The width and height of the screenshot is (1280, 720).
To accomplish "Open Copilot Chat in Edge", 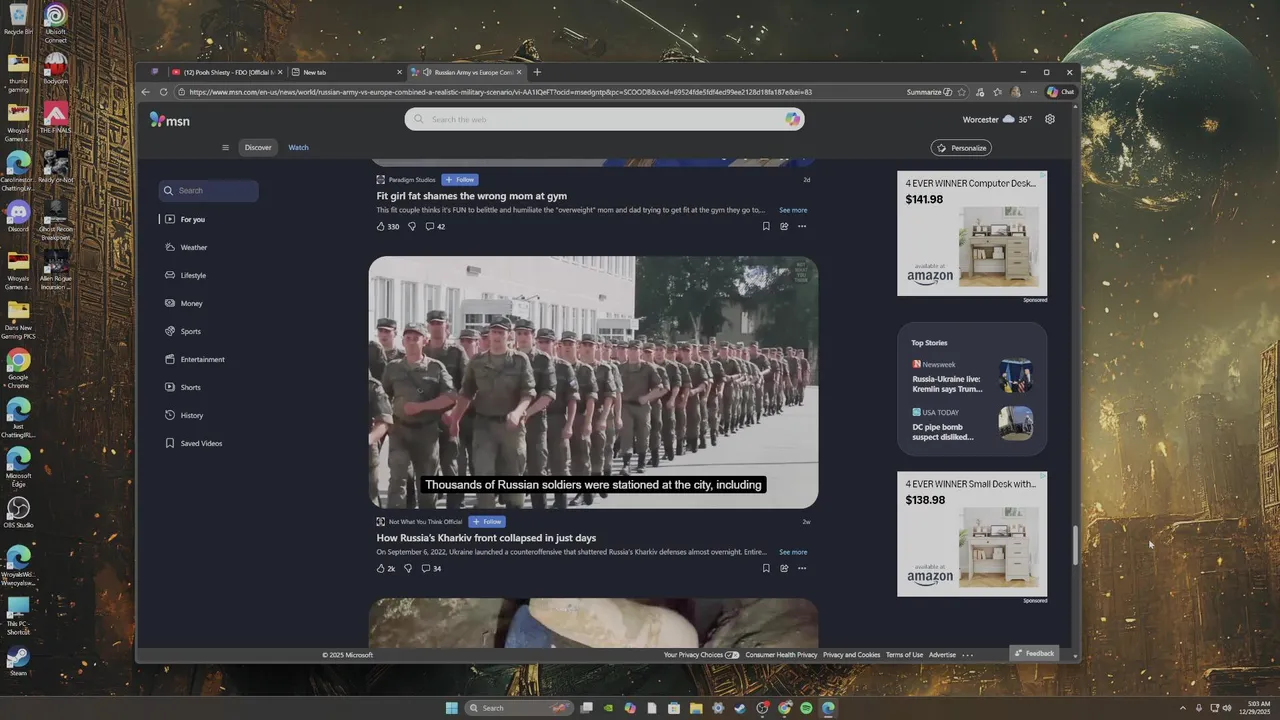I will click(1061, 92).
